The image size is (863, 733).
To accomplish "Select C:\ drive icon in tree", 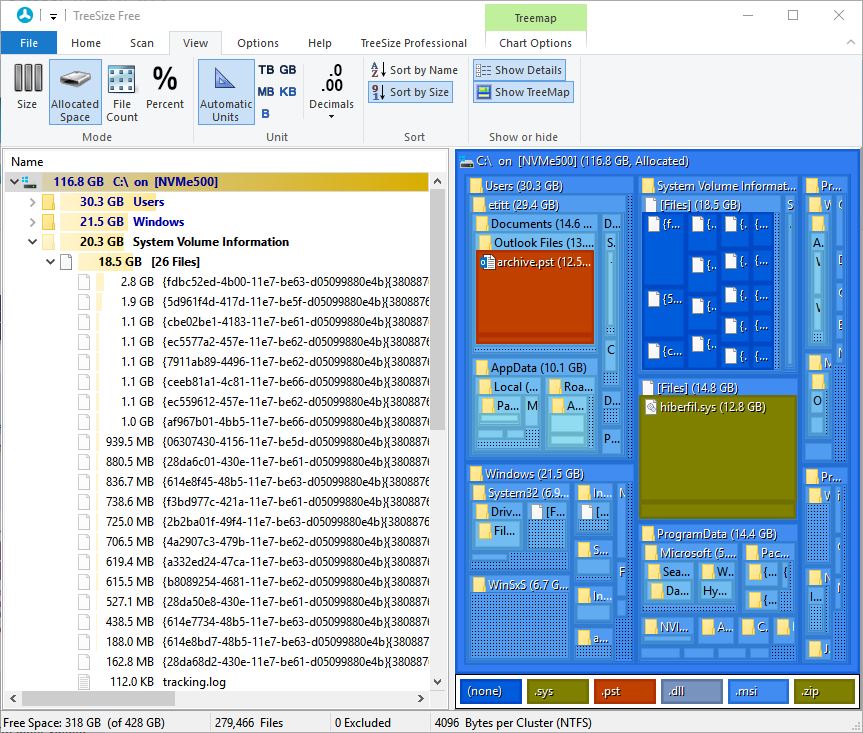I will [29, 182].
